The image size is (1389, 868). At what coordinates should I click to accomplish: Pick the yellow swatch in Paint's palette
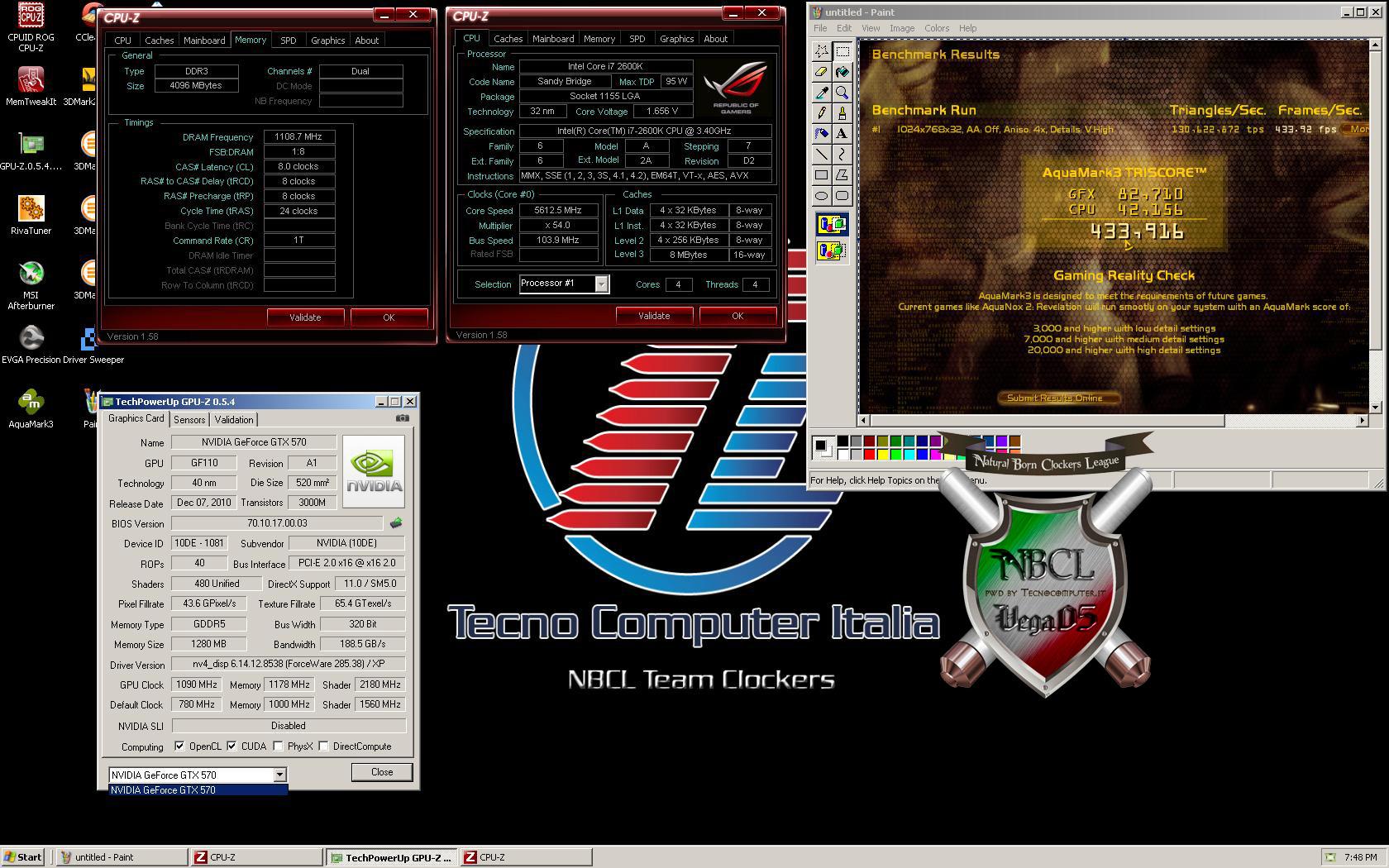click(882, 454)
